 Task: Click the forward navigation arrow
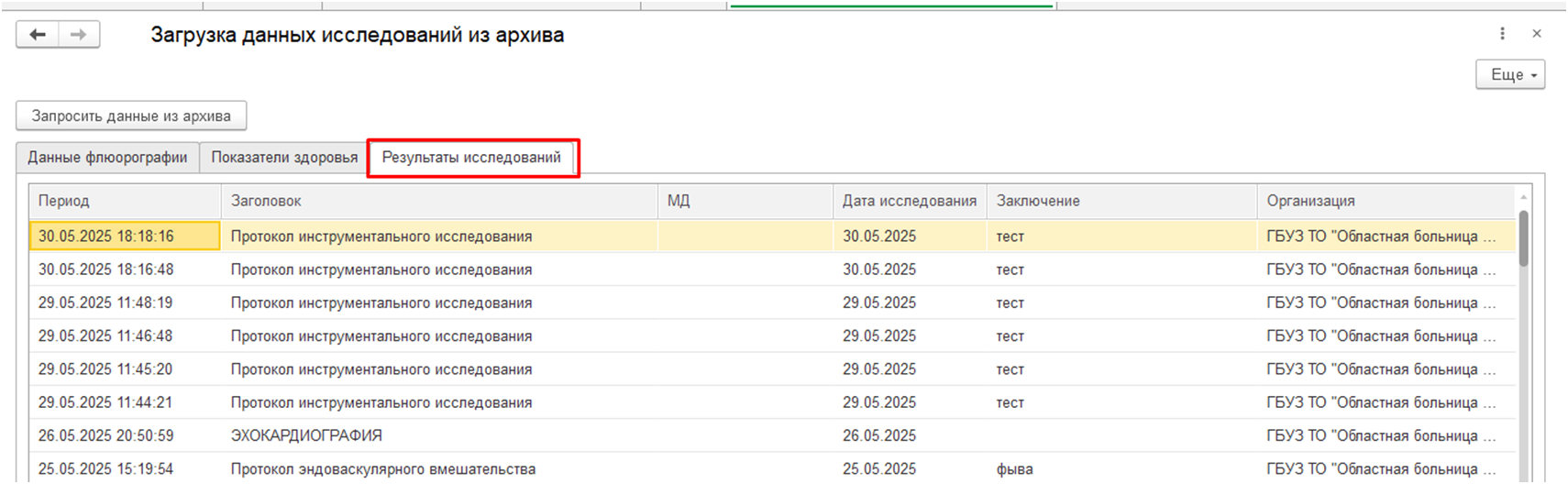point(79,35)
